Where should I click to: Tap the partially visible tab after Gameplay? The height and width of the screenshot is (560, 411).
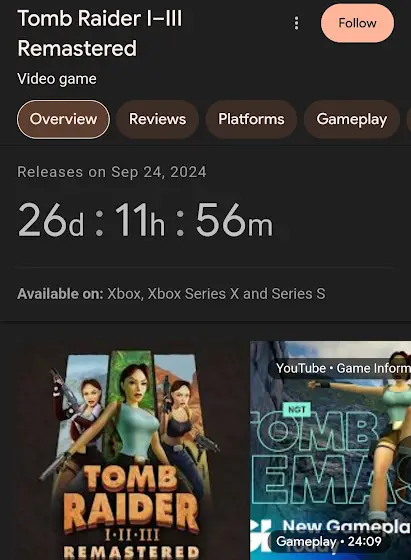(x=409, y=119)
